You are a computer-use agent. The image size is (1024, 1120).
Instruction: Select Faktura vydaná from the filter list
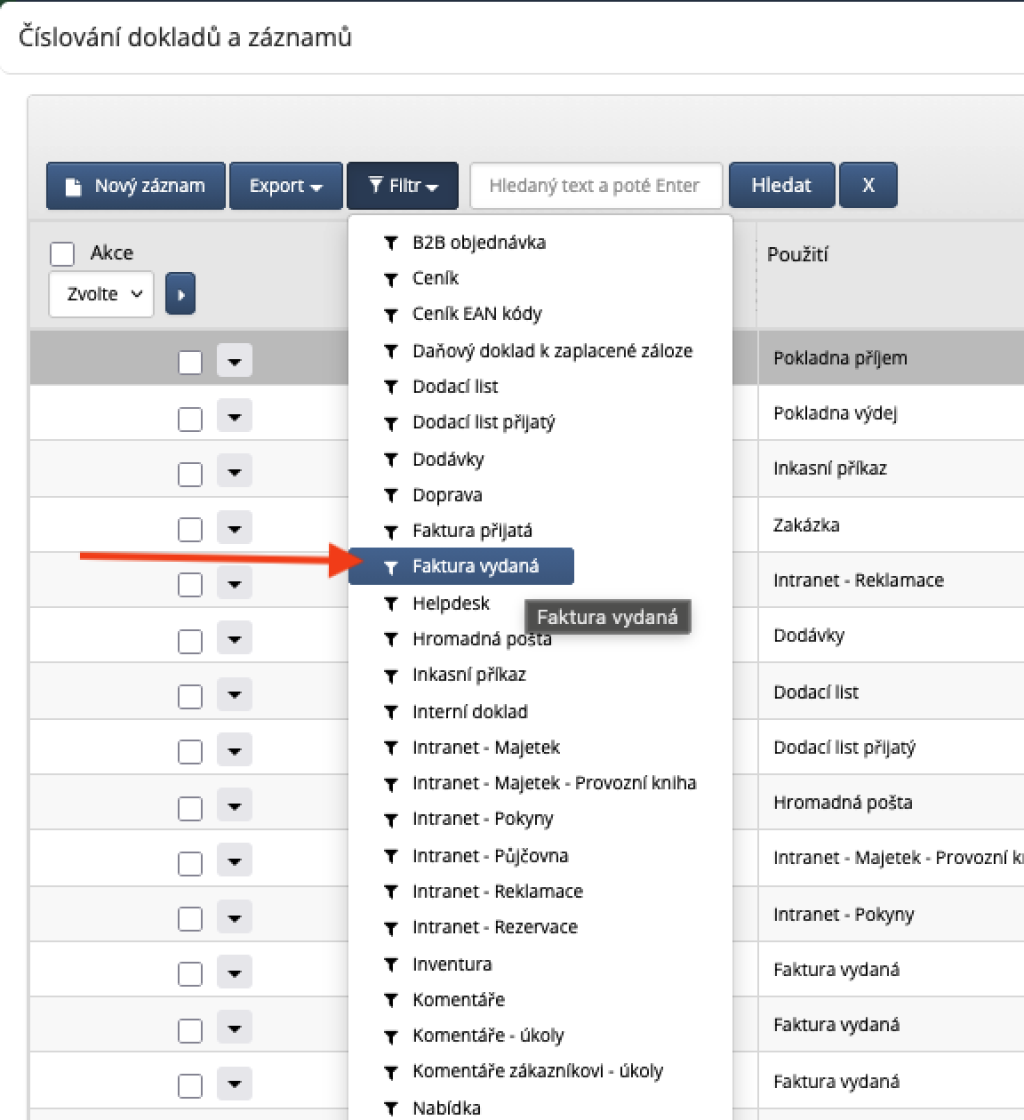[x=475, y=567]
